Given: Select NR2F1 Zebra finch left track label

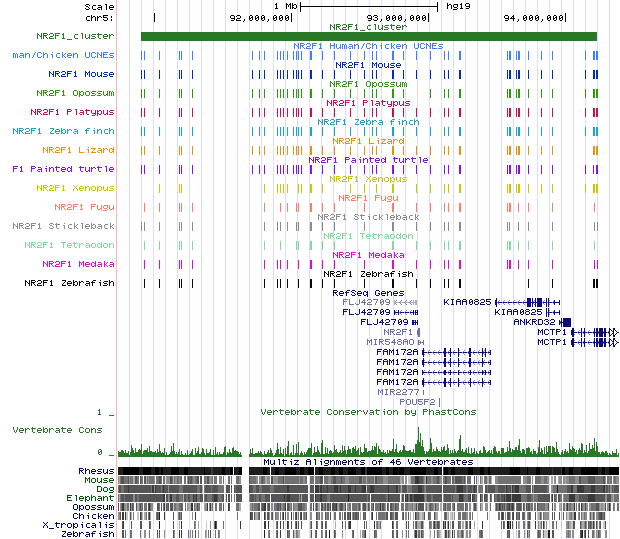Looking at the screenshot, I should (x=63, y=131).
